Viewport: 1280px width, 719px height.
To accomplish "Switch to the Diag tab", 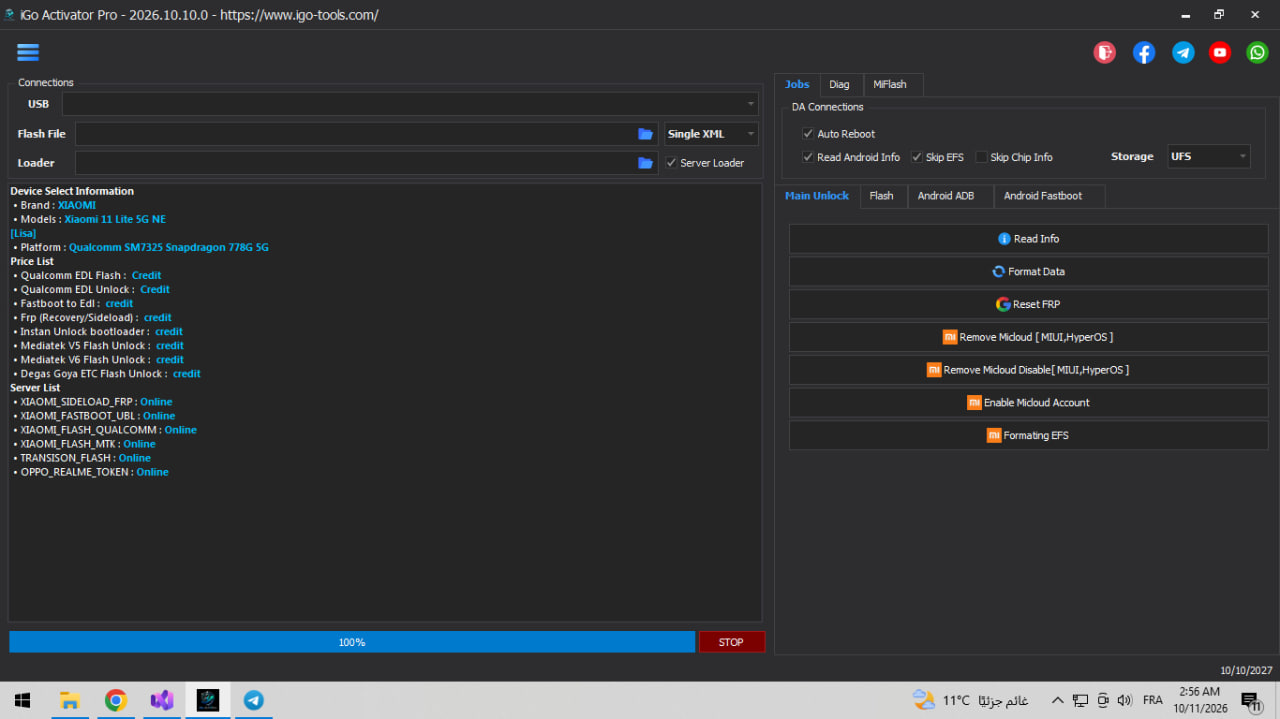I will [839, 84].
